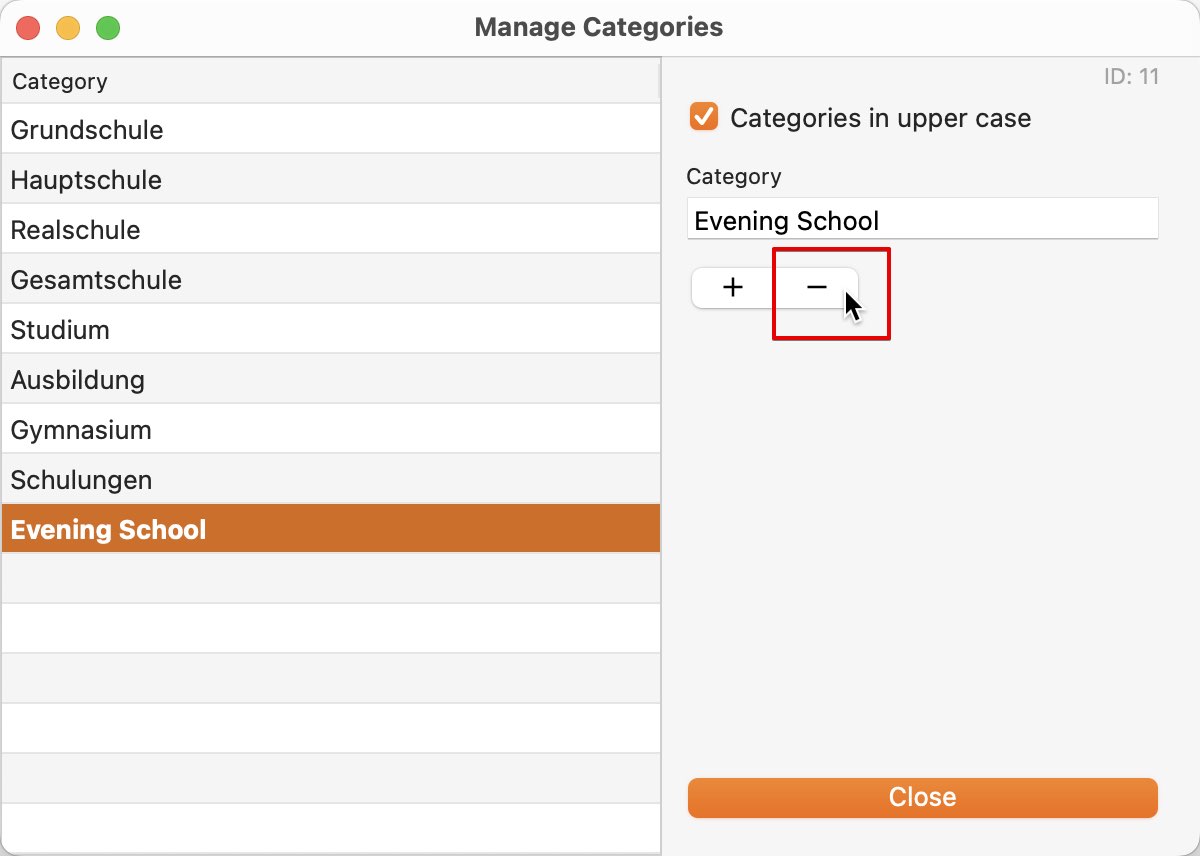Image resolution: width=1200 pixels, height=856 pixels.
Task: Select the Realschule category row
Action: 330,230
